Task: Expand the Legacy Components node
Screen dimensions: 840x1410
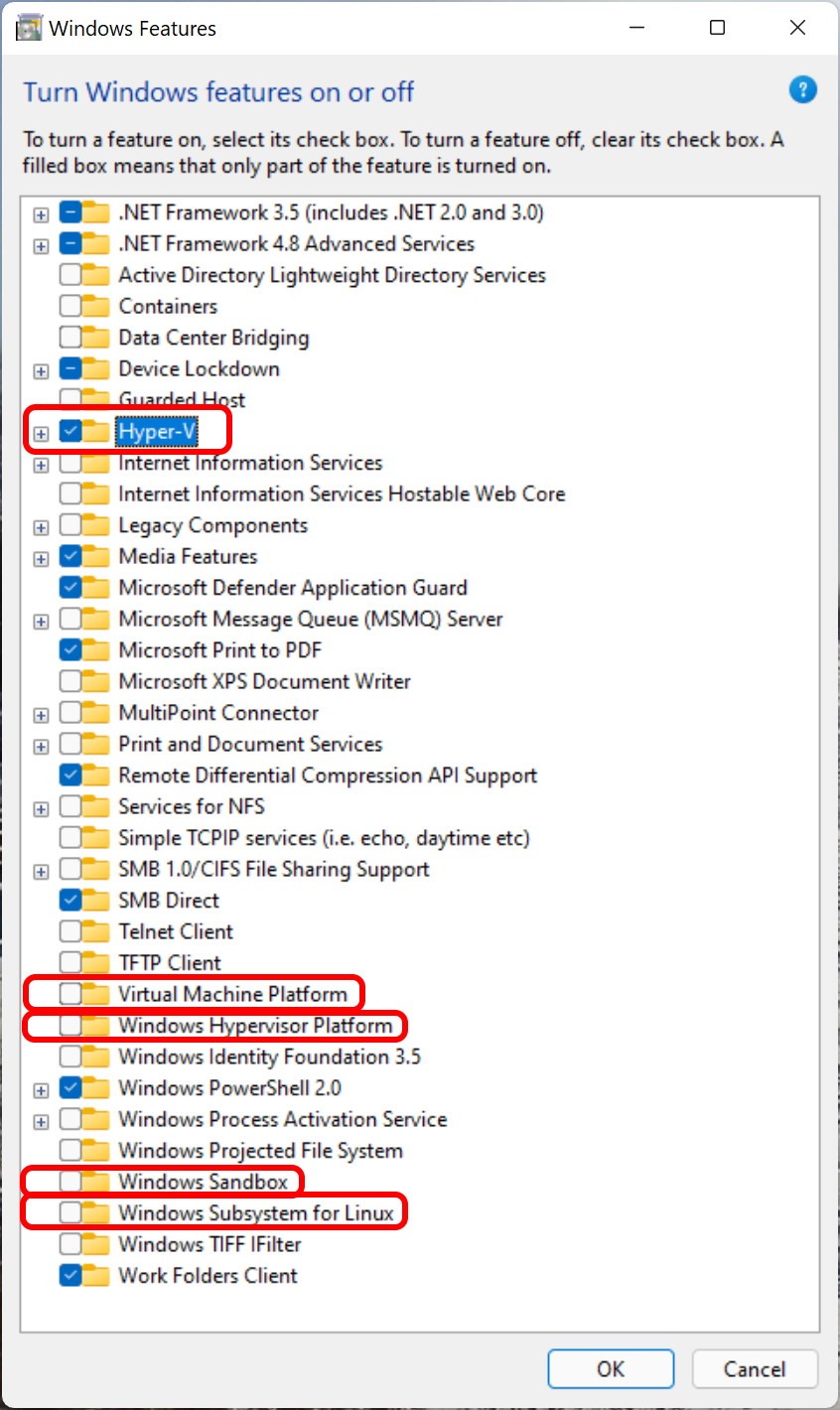Action: pos(41,527)
